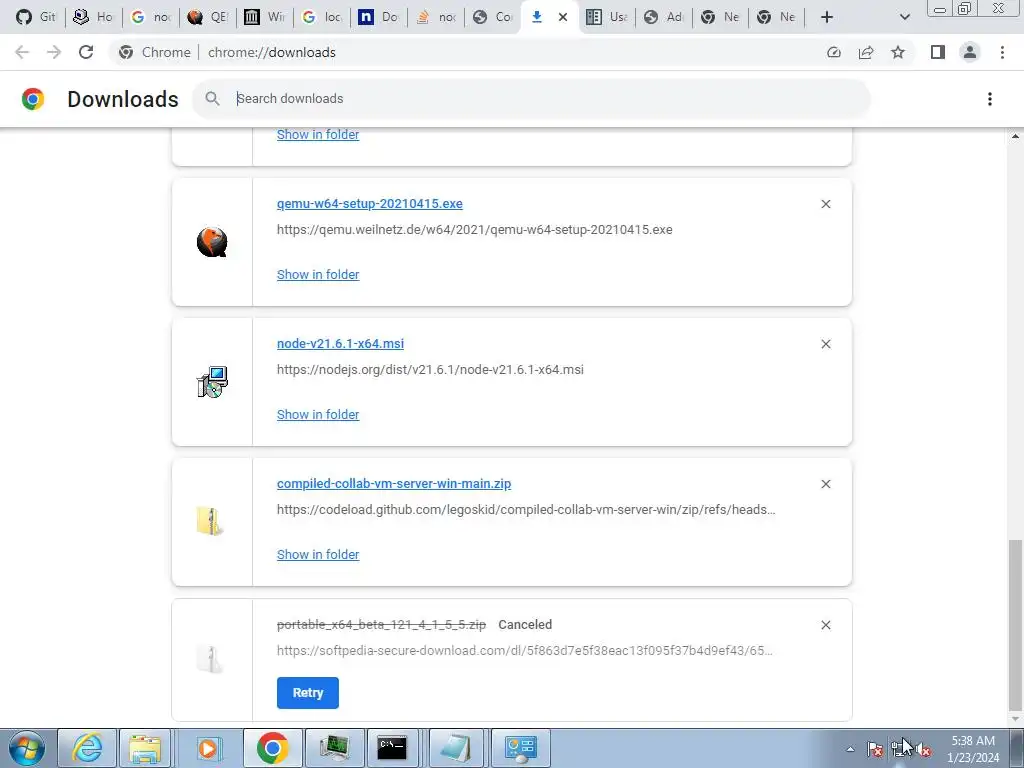Open the Command Prompt taskbar window
This screenshot has height=768, width=1024.
[392, 748]
